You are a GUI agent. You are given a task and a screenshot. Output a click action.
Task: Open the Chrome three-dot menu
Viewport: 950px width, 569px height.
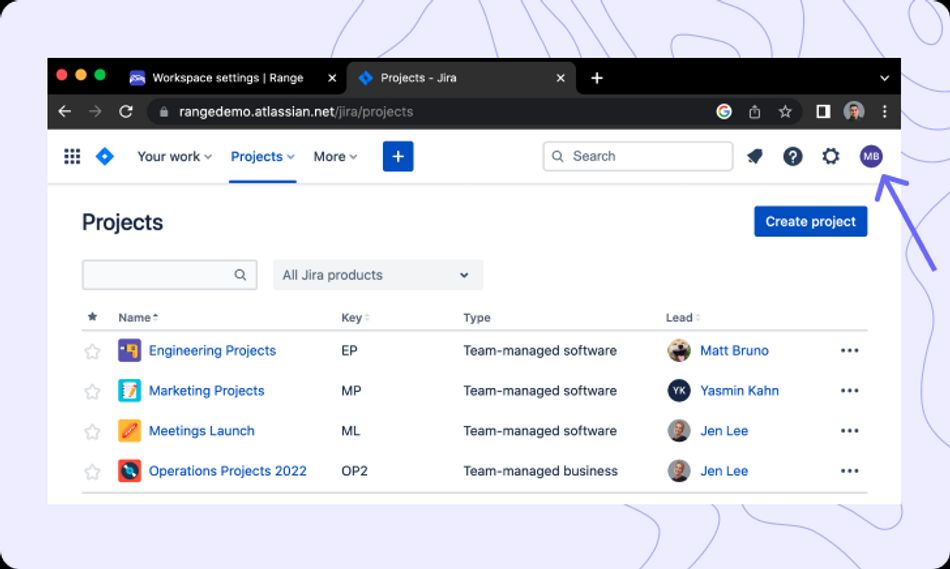coord(885,111)
